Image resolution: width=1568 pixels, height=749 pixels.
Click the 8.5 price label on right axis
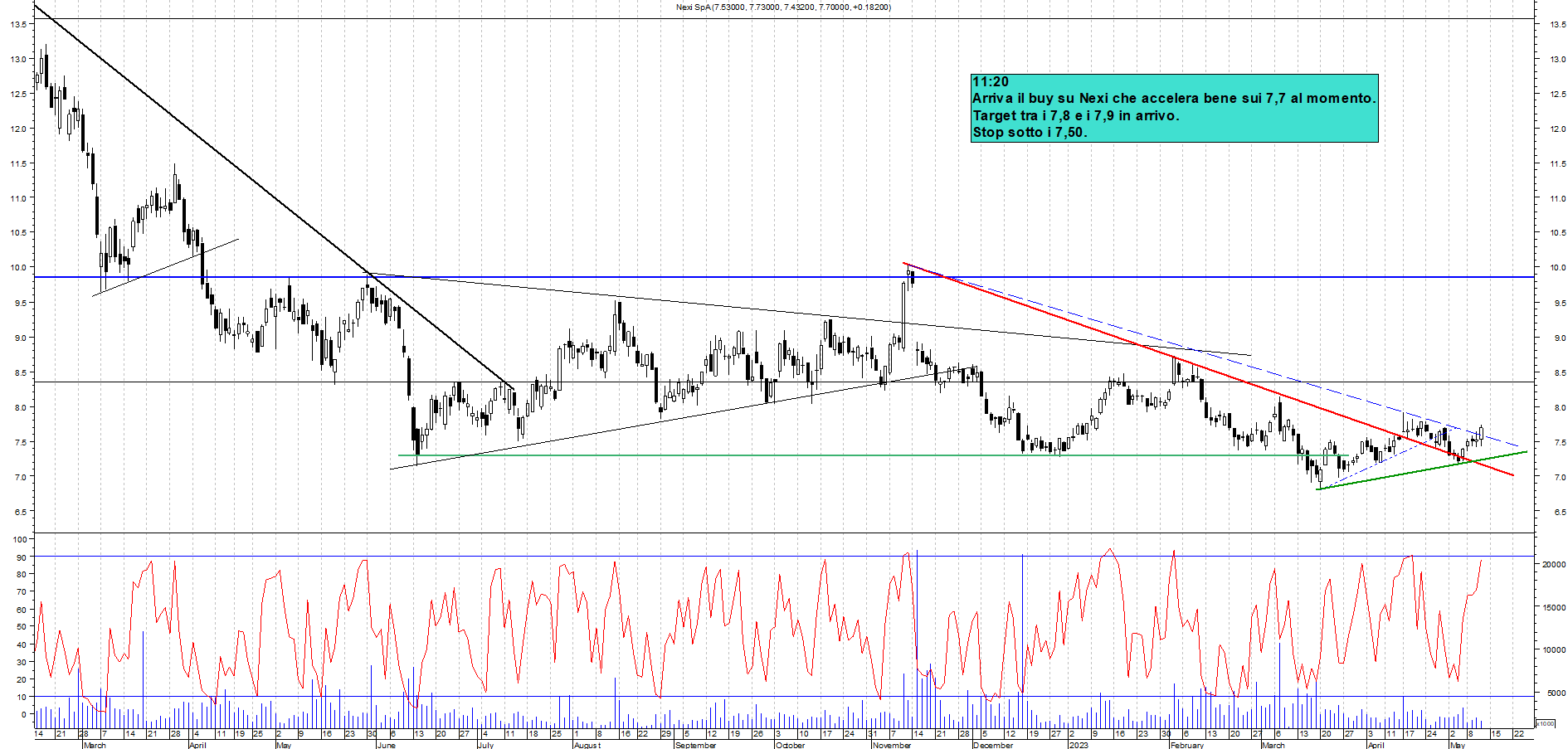[1560, 373]
